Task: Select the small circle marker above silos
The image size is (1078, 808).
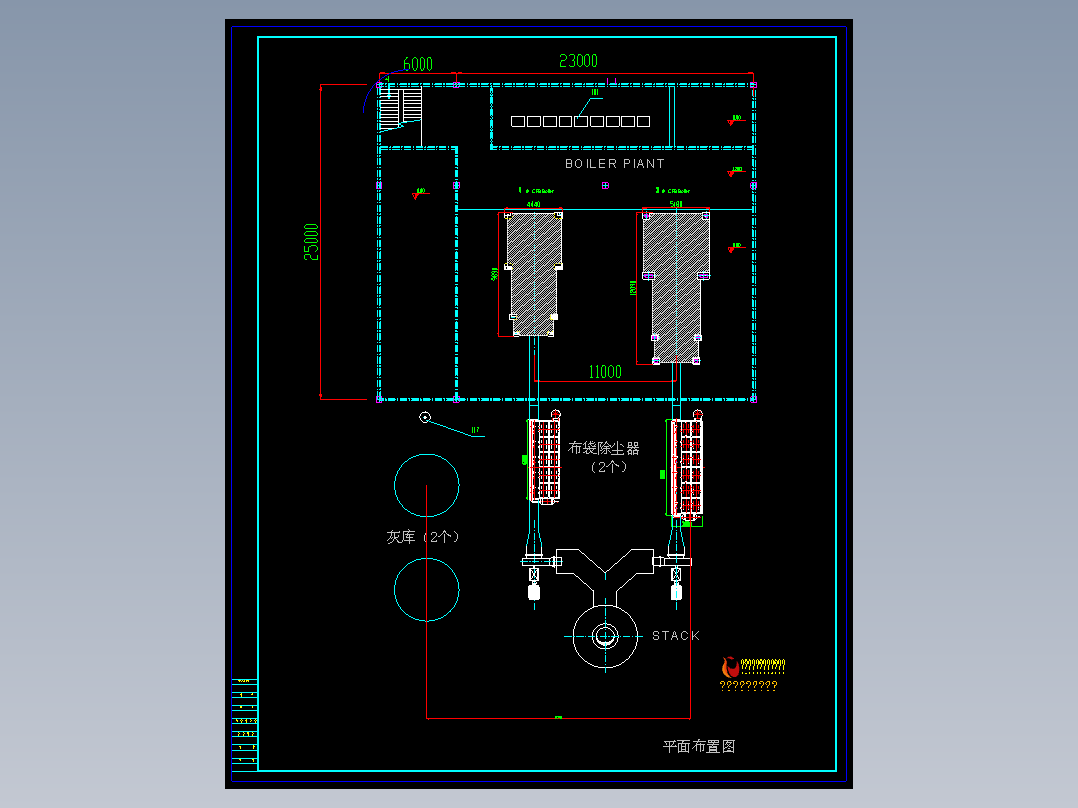Action: (425, 417)
